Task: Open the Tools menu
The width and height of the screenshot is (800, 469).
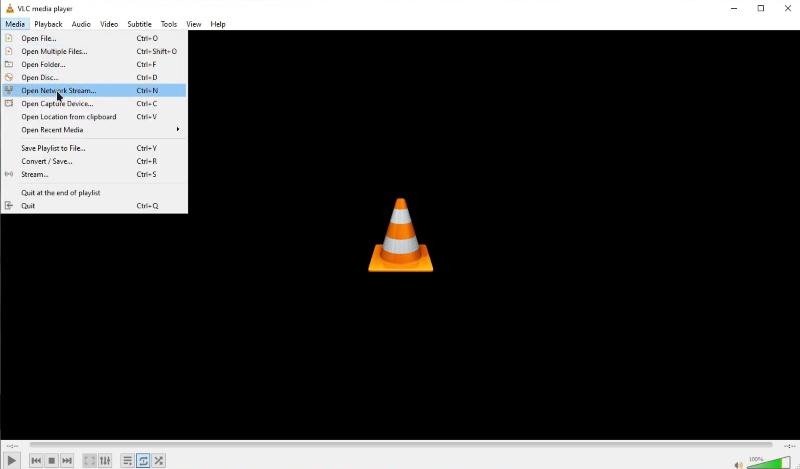Action: (168, 24)
